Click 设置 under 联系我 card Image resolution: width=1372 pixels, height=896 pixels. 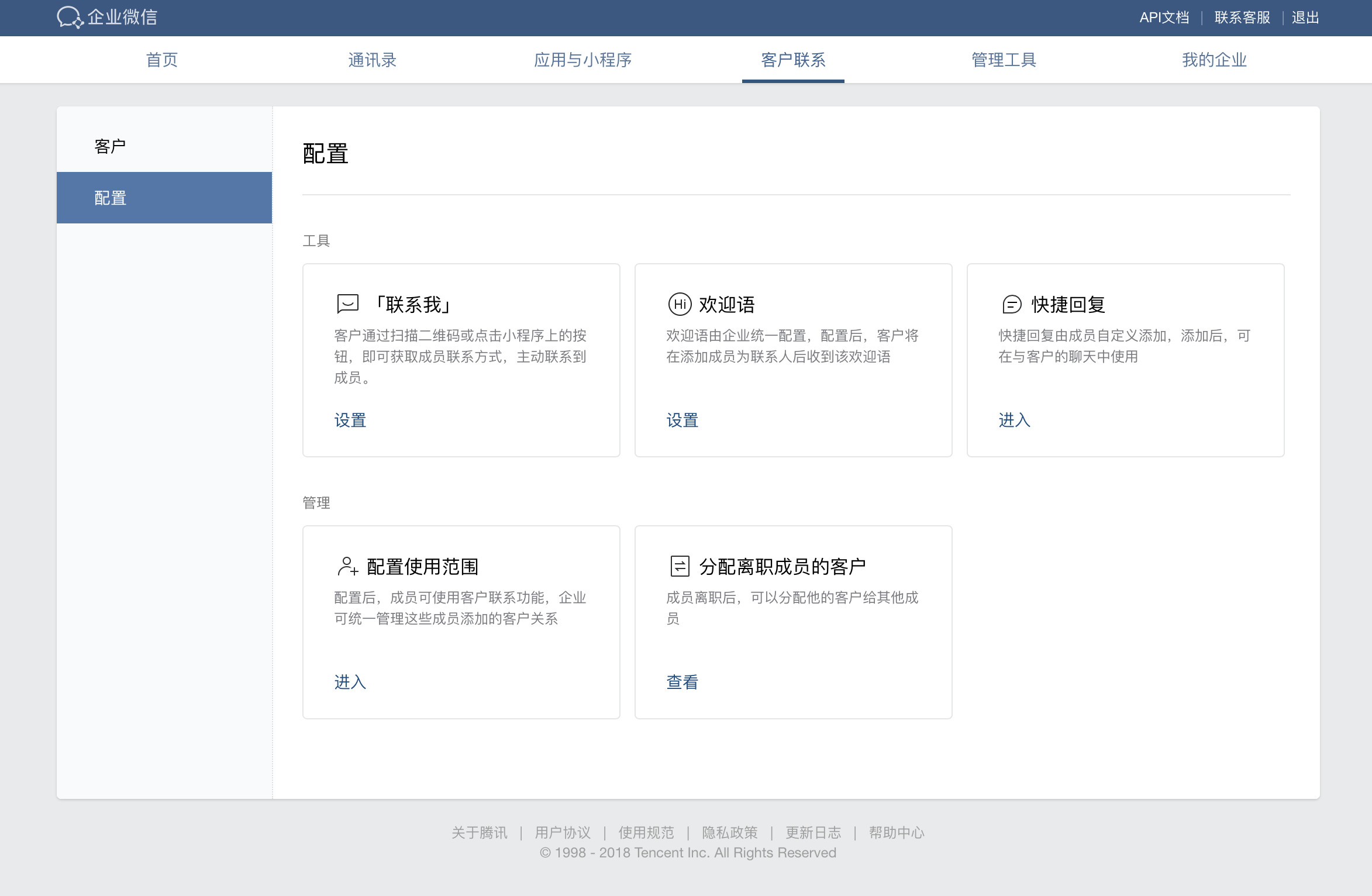point(350,420)
